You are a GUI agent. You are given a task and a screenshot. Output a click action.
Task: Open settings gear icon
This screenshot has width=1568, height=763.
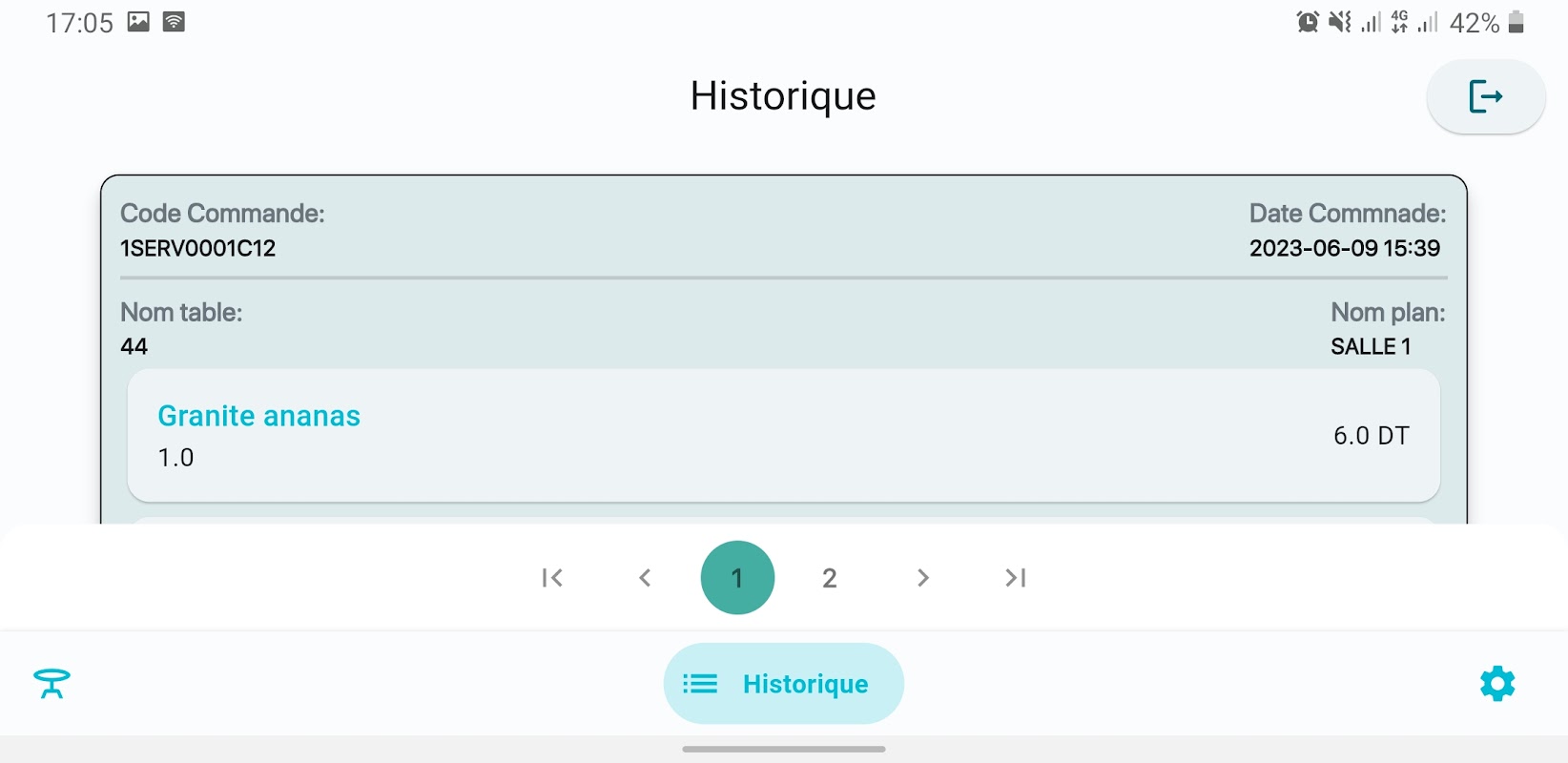1496,684
